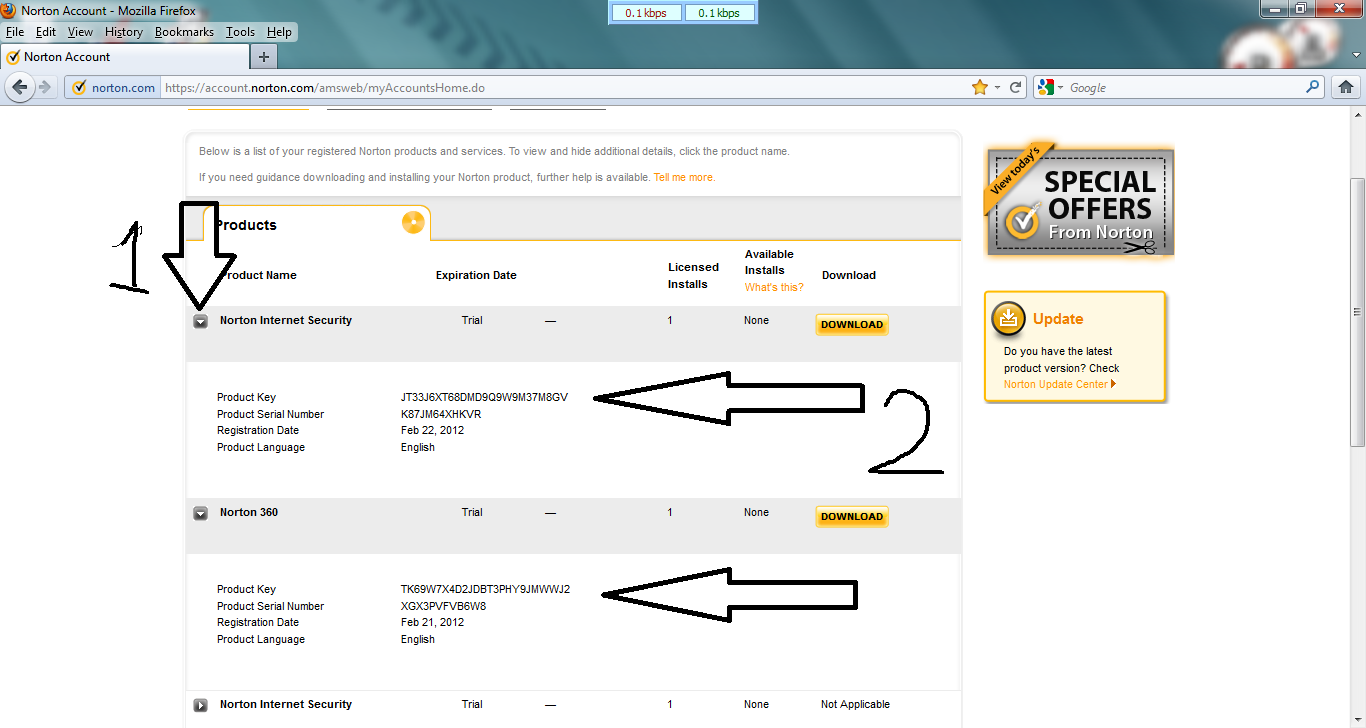The height and width of the screenshot is (728, 1366).
Task: Open the Bookmarks menu
Action: coord(184,31)
